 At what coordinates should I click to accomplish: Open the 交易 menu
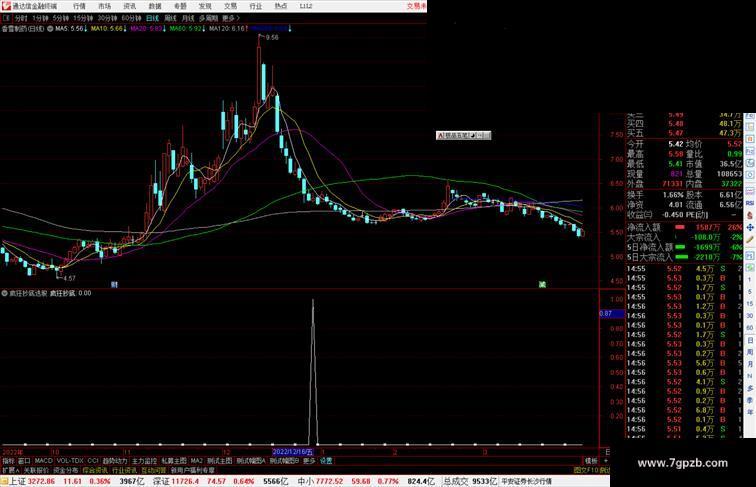(230, 6)
